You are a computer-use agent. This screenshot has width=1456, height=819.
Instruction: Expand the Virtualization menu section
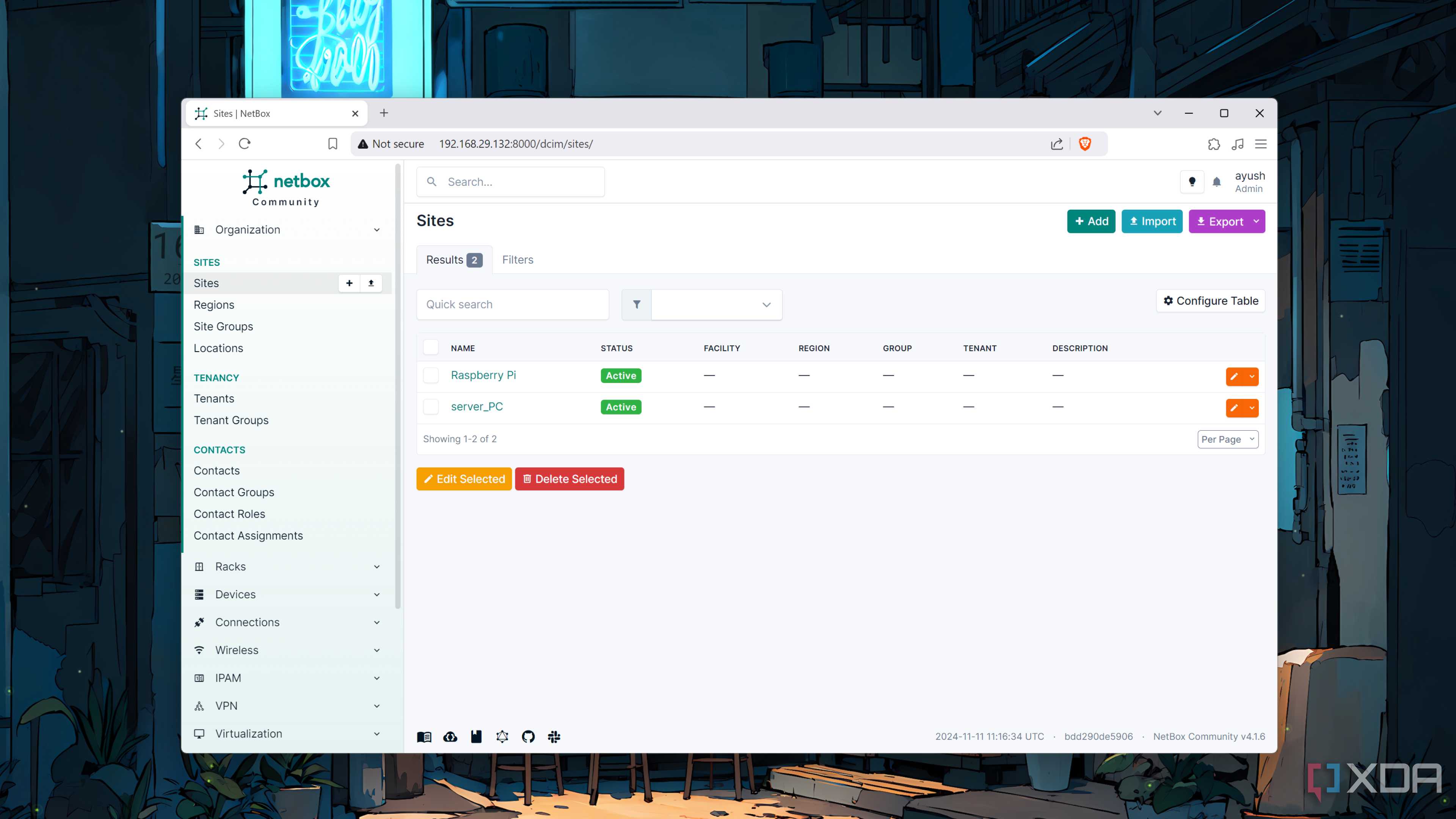(287, 733)
